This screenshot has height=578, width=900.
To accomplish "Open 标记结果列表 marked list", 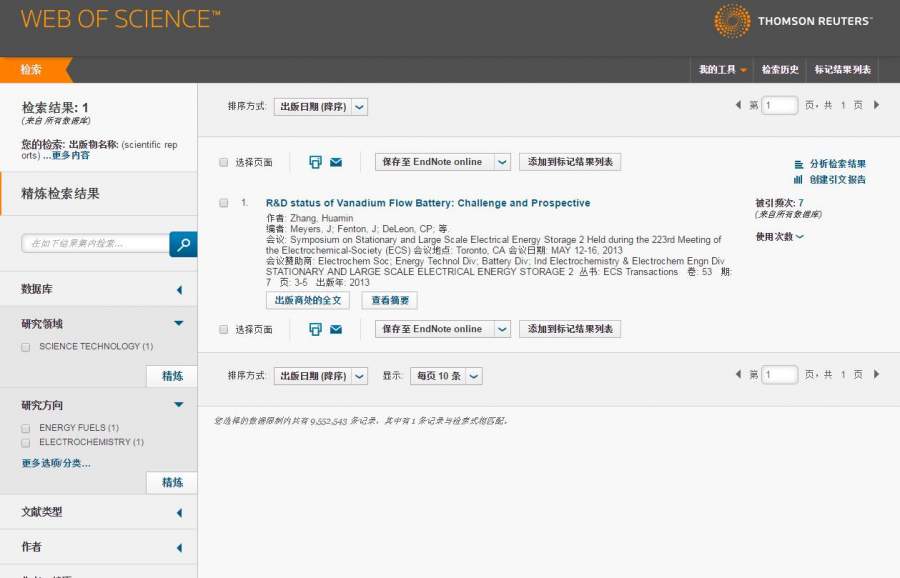I will [842, 69].
